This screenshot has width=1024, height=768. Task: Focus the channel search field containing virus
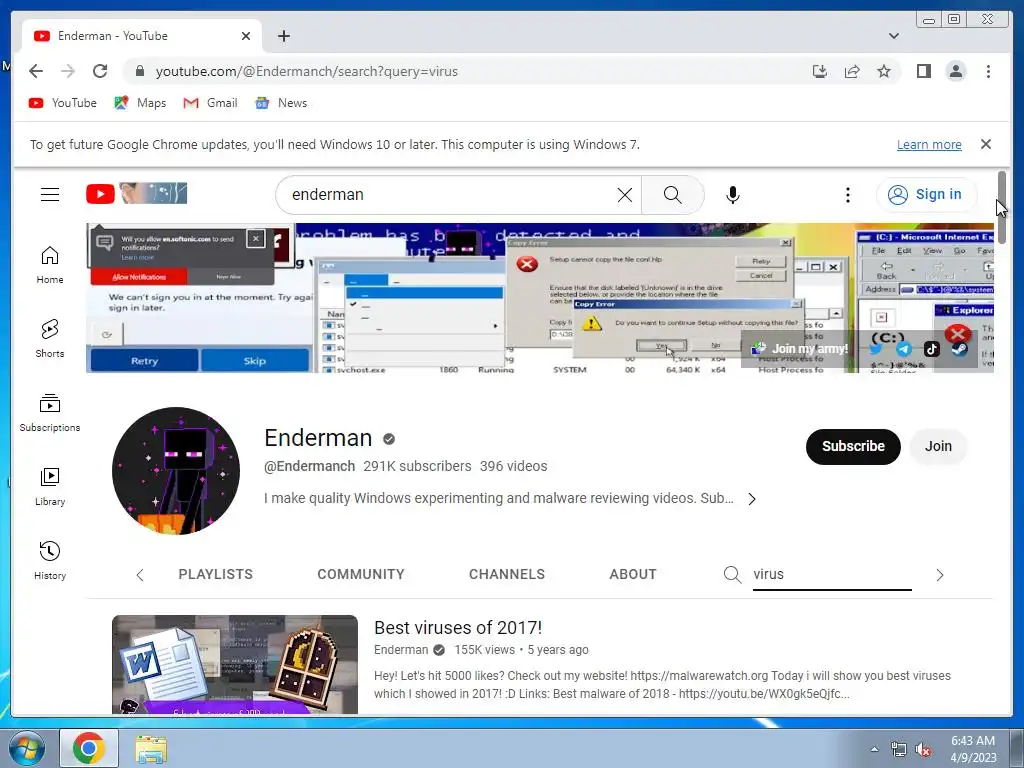click(x=831, y=575)
